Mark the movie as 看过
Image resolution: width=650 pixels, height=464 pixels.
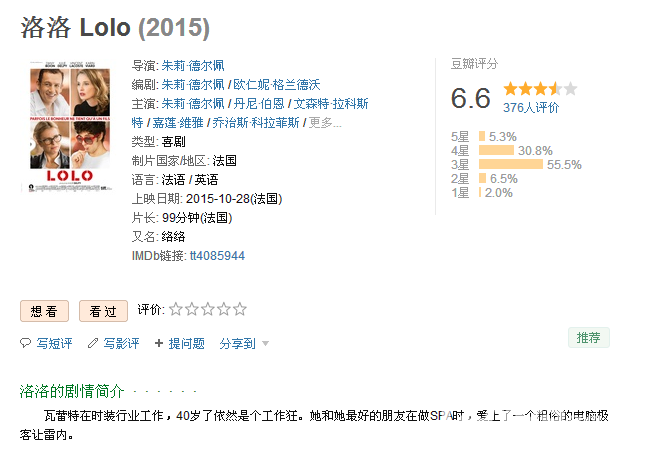tap(103, 311)
